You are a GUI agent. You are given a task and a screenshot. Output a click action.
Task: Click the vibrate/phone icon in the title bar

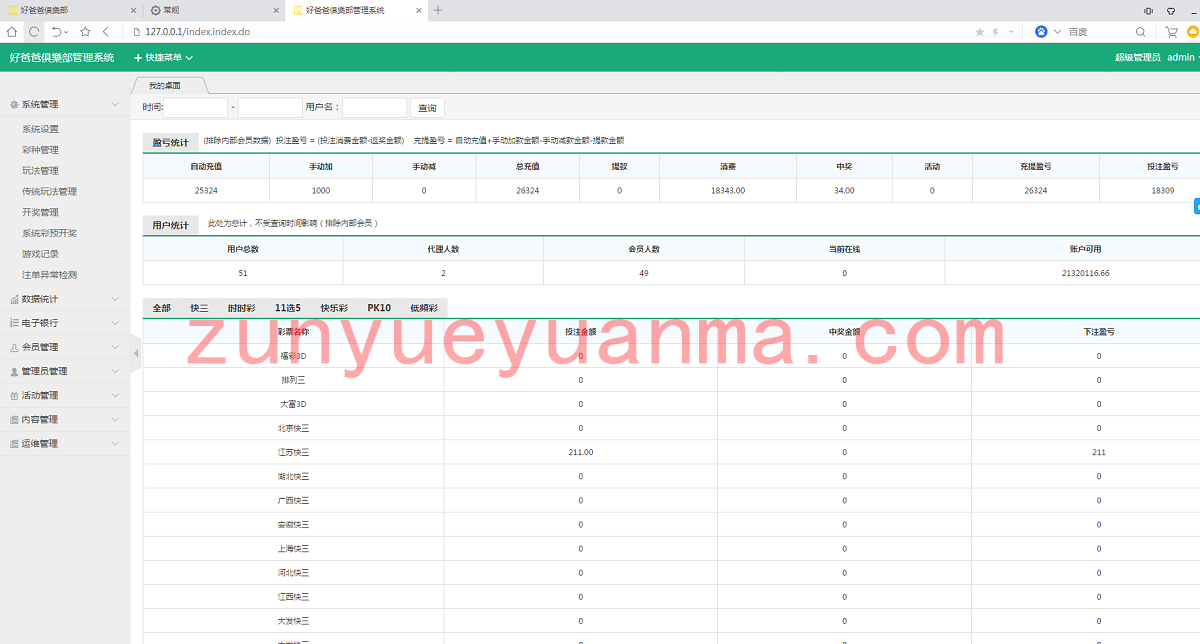pyautogui.click(x=1149, y=10)
